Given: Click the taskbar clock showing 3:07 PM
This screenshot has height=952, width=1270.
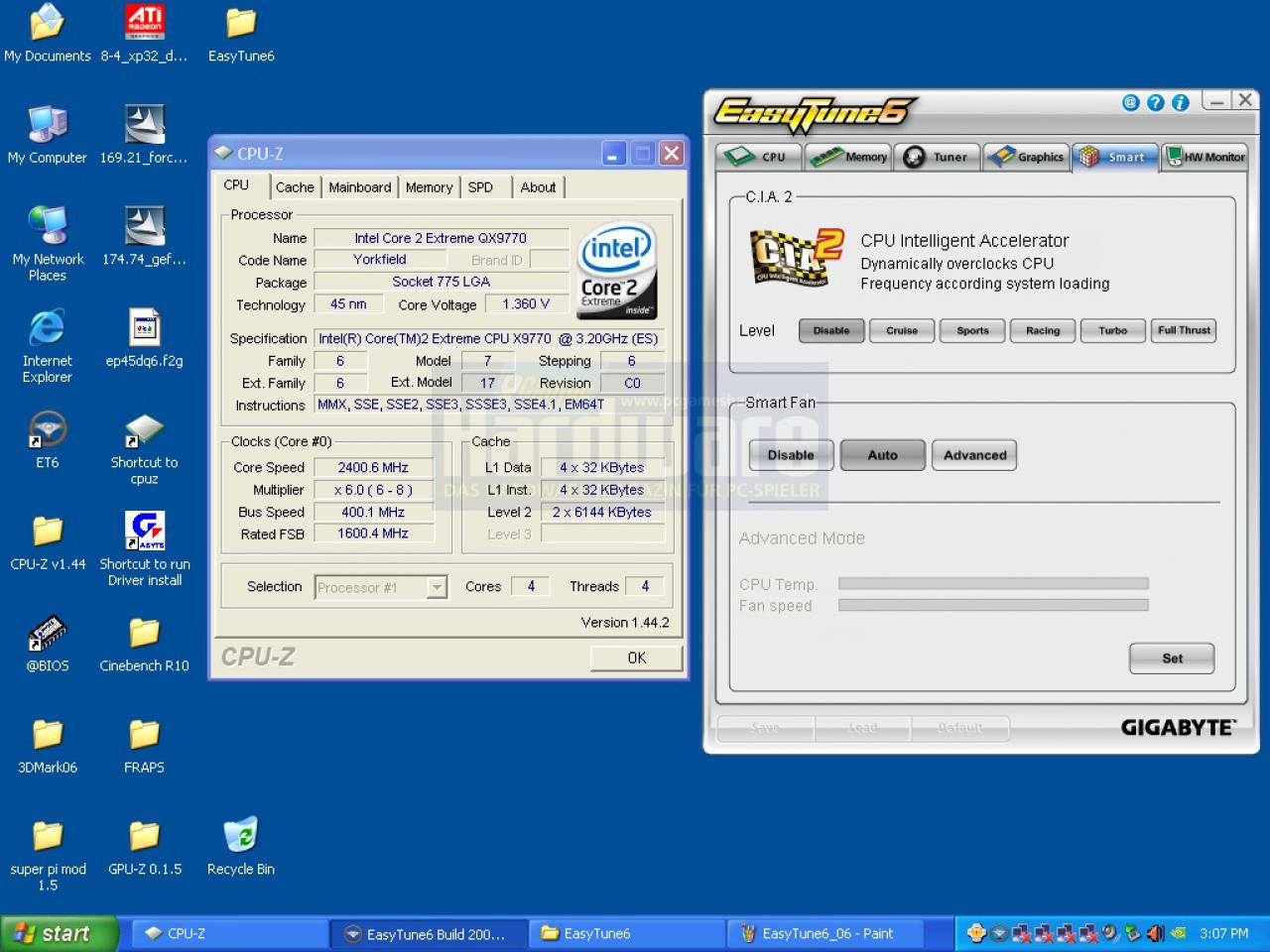Looking at the screenshot, I should point(1223,933).
